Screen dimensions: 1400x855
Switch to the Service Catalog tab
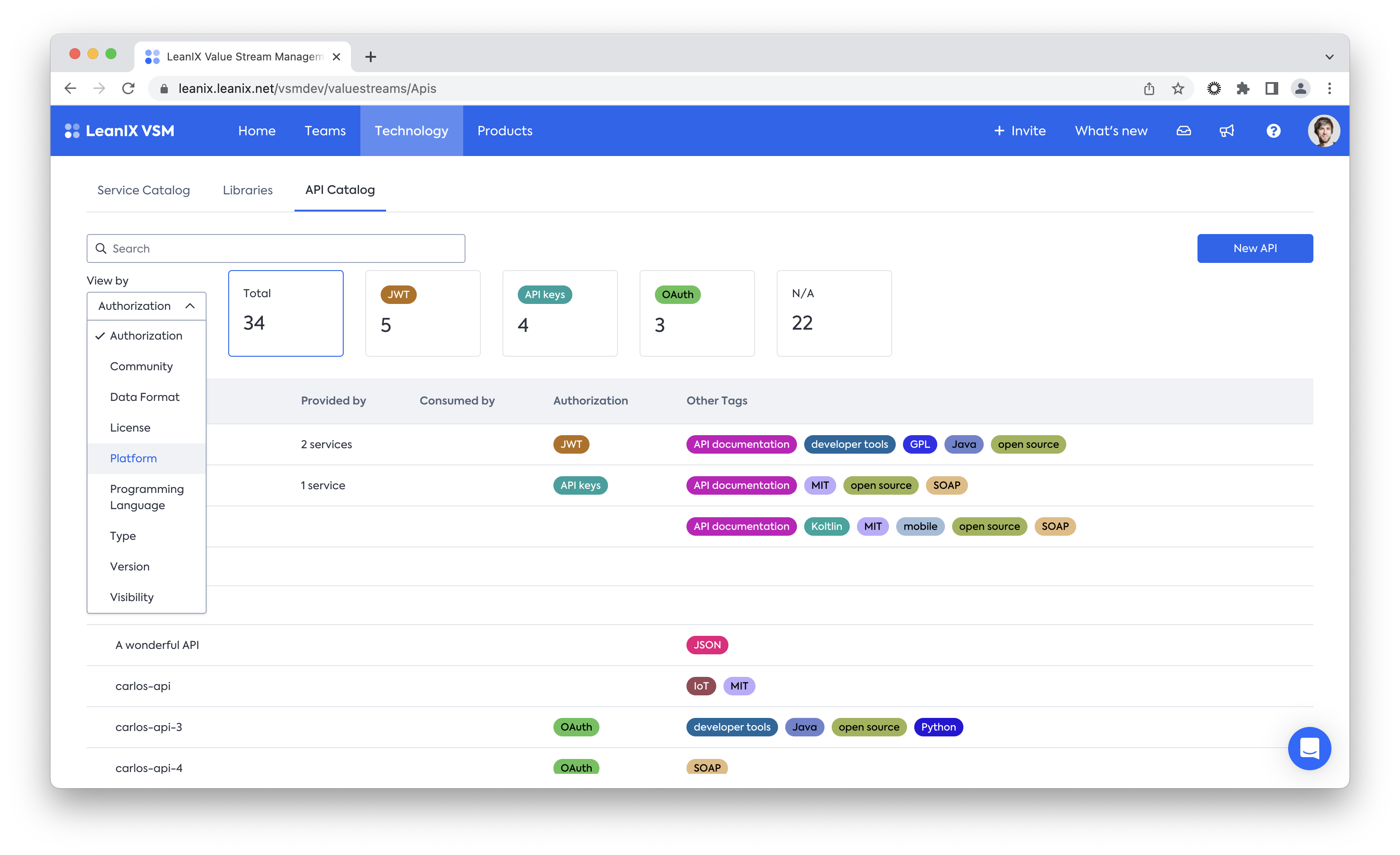point(143,190)
